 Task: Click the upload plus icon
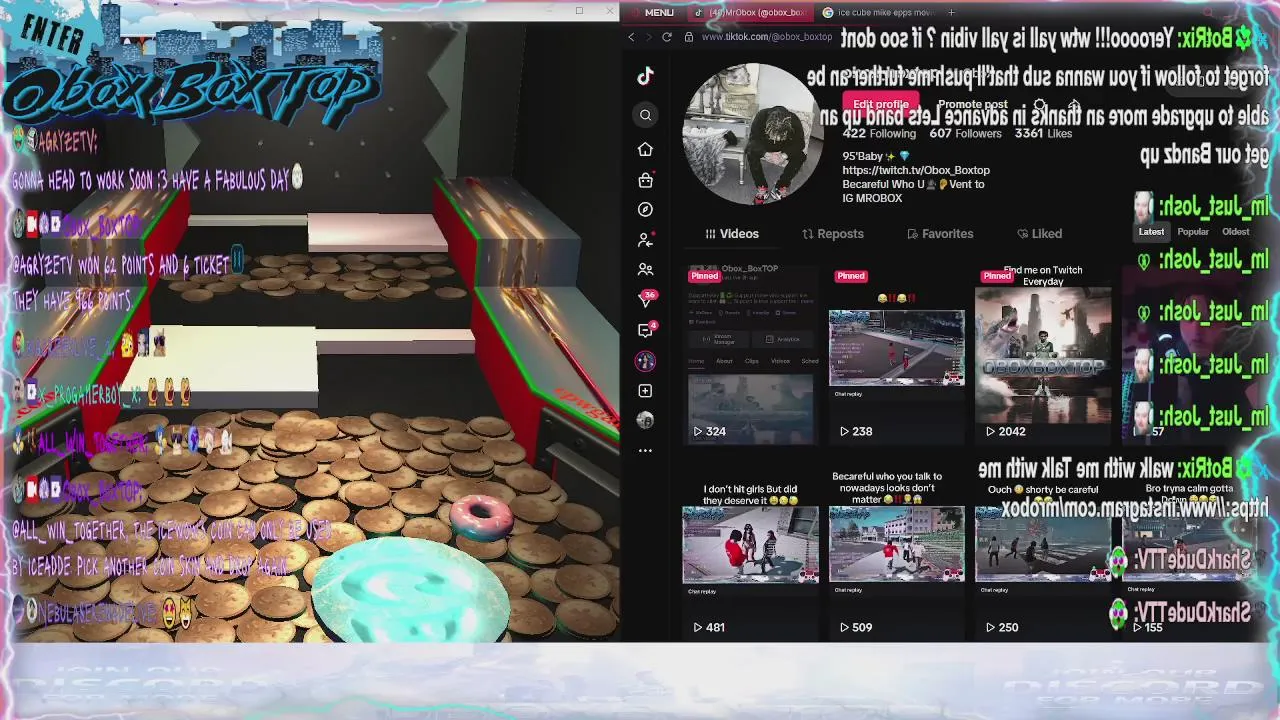click(x=645, y=391)
